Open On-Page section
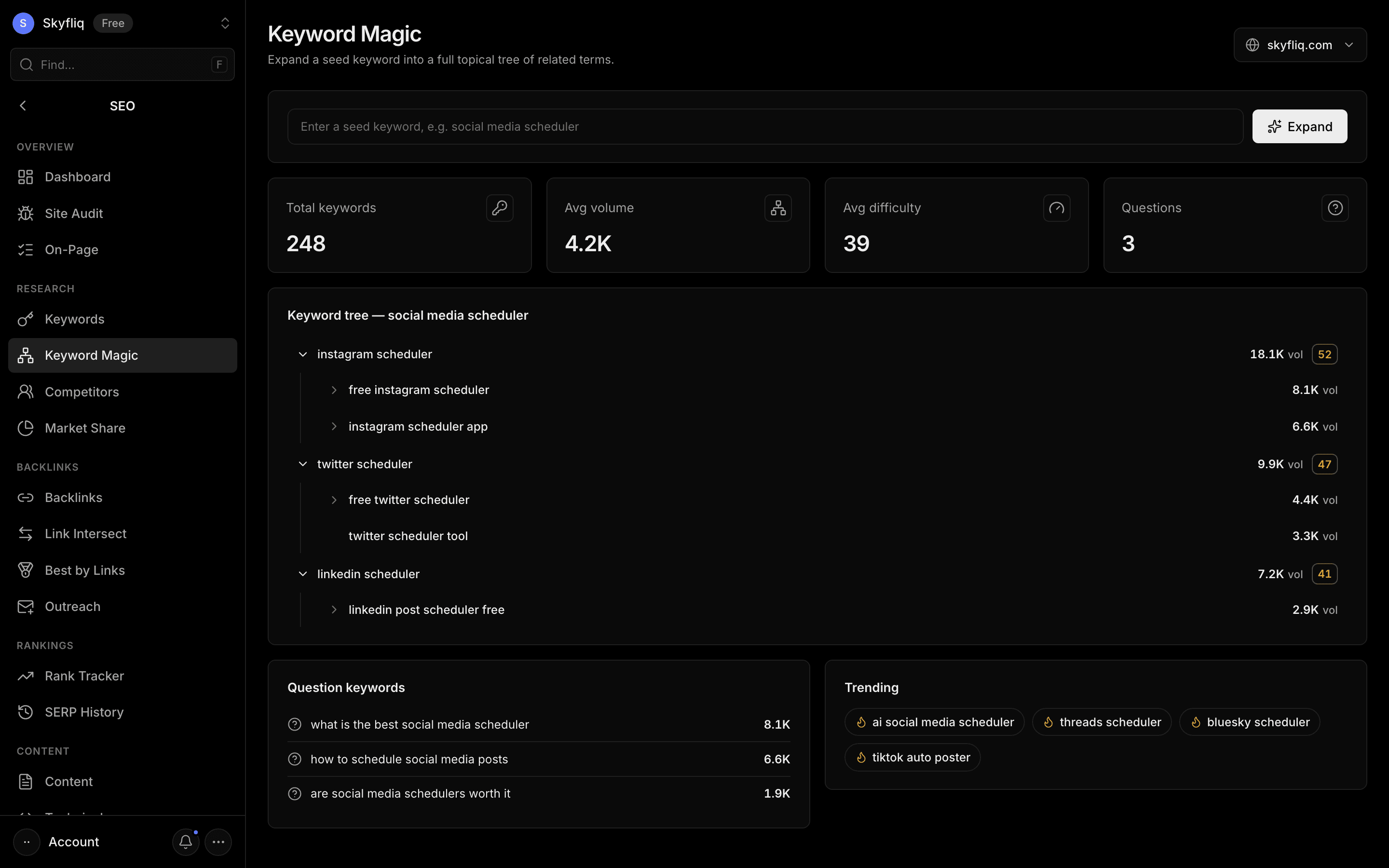This screenshot has height=868, width=1389. point(122,250)
